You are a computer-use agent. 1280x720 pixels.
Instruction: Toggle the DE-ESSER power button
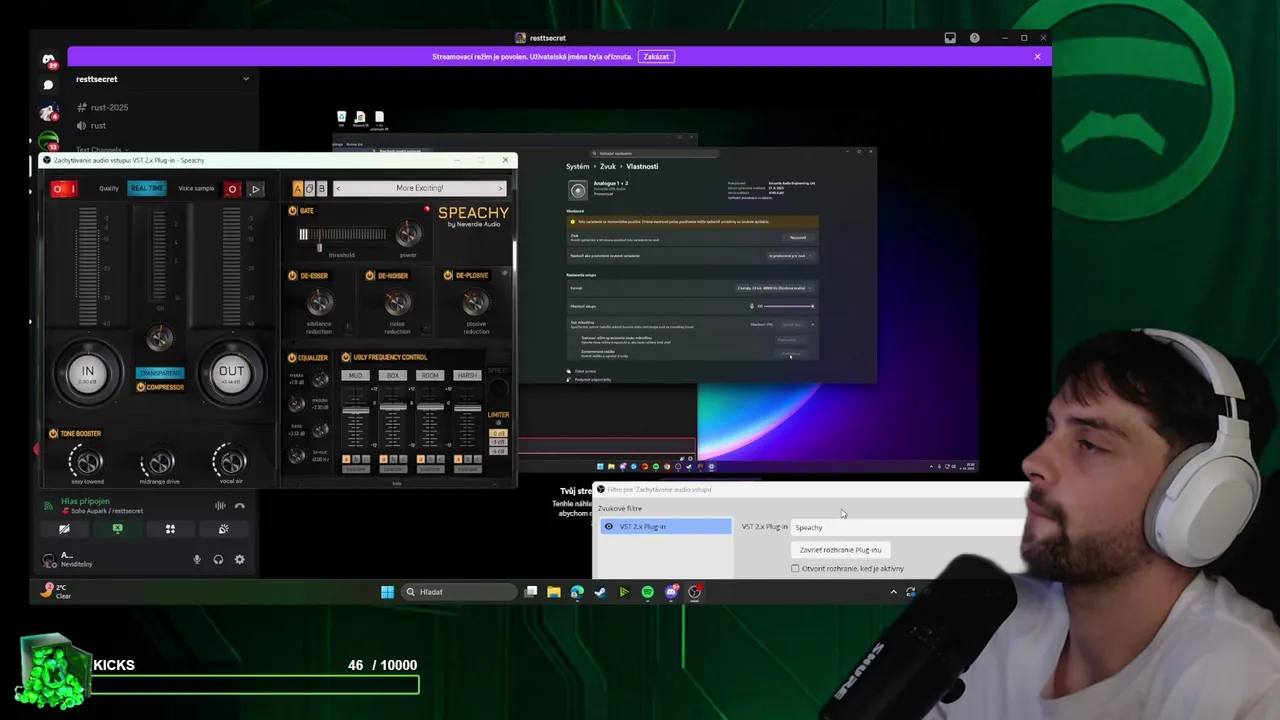pos(293,275)
